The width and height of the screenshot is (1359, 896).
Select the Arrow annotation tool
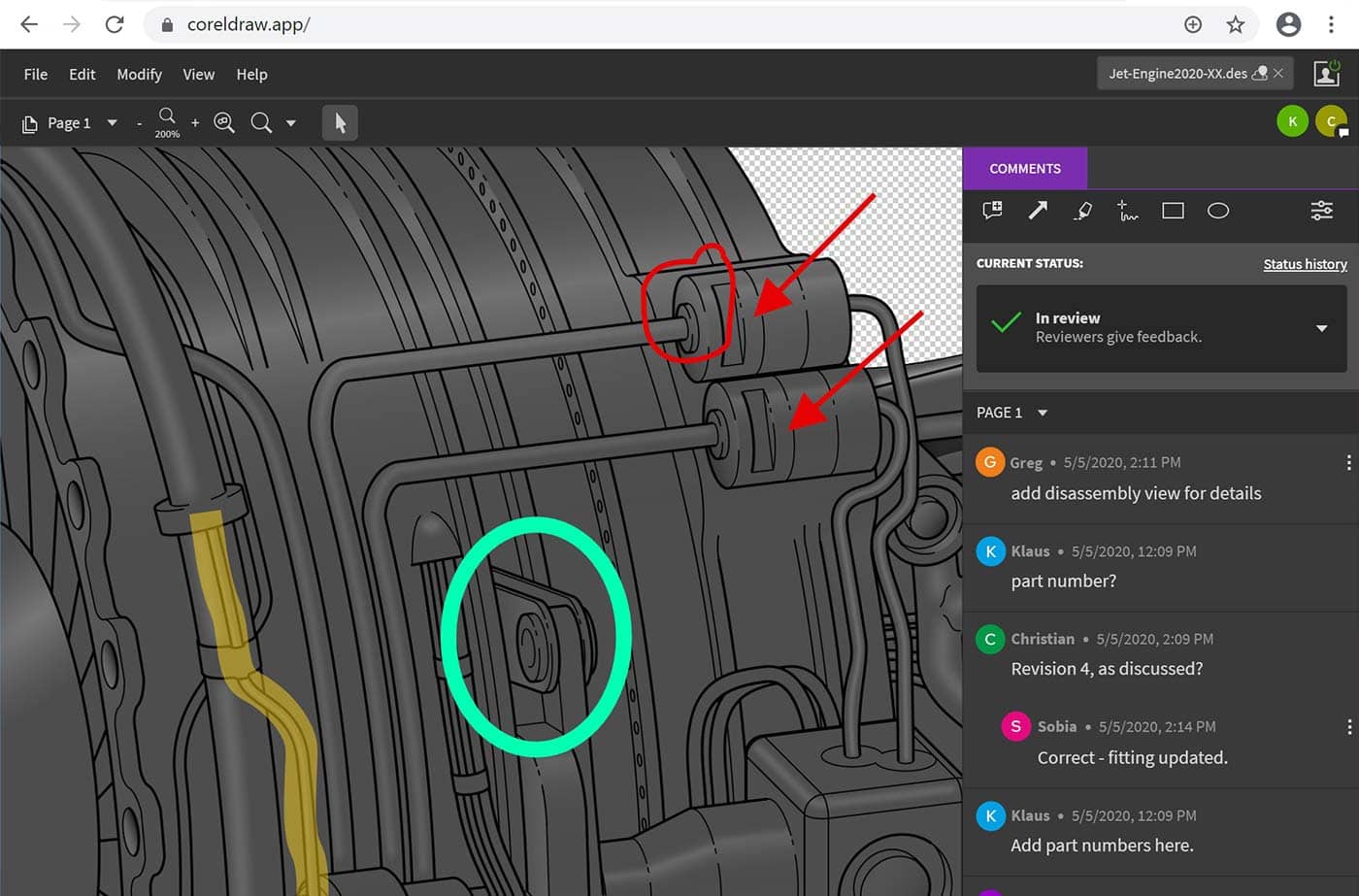click(1038, 211)
